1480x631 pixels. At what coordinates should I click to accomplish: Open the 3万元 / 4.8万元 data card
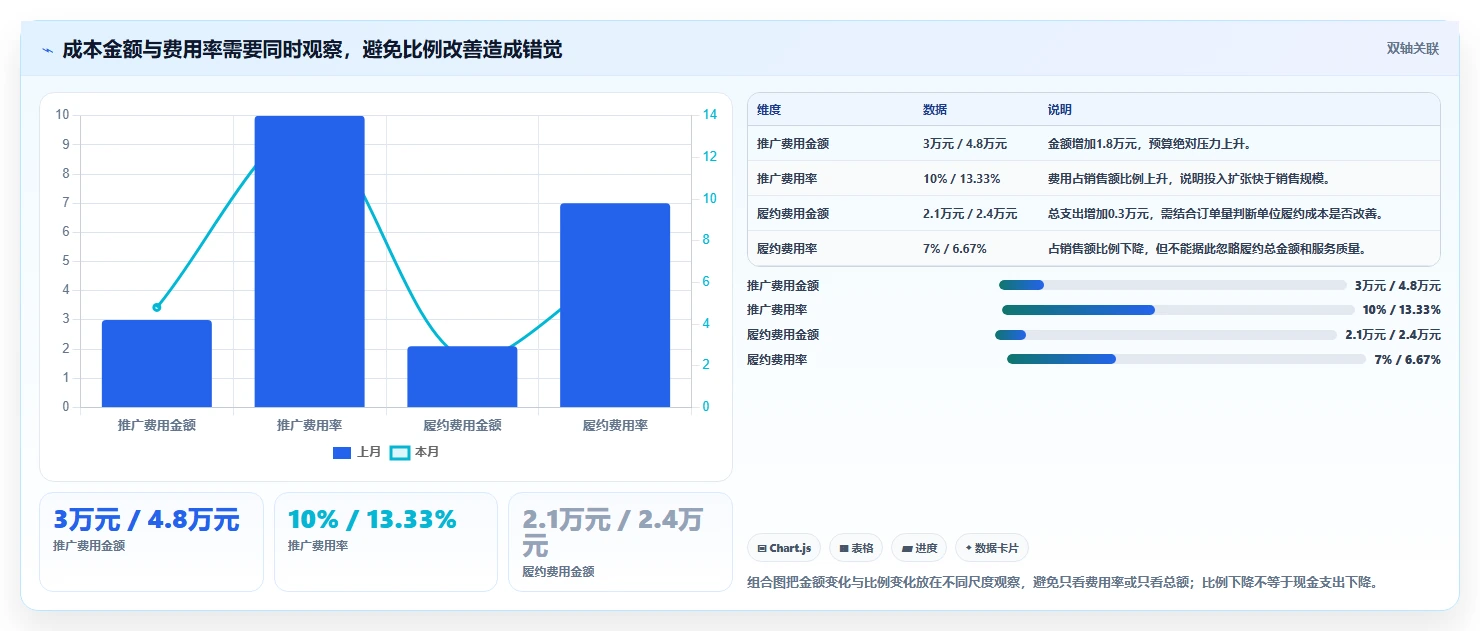pyautogui.click(x=151, y=542)
